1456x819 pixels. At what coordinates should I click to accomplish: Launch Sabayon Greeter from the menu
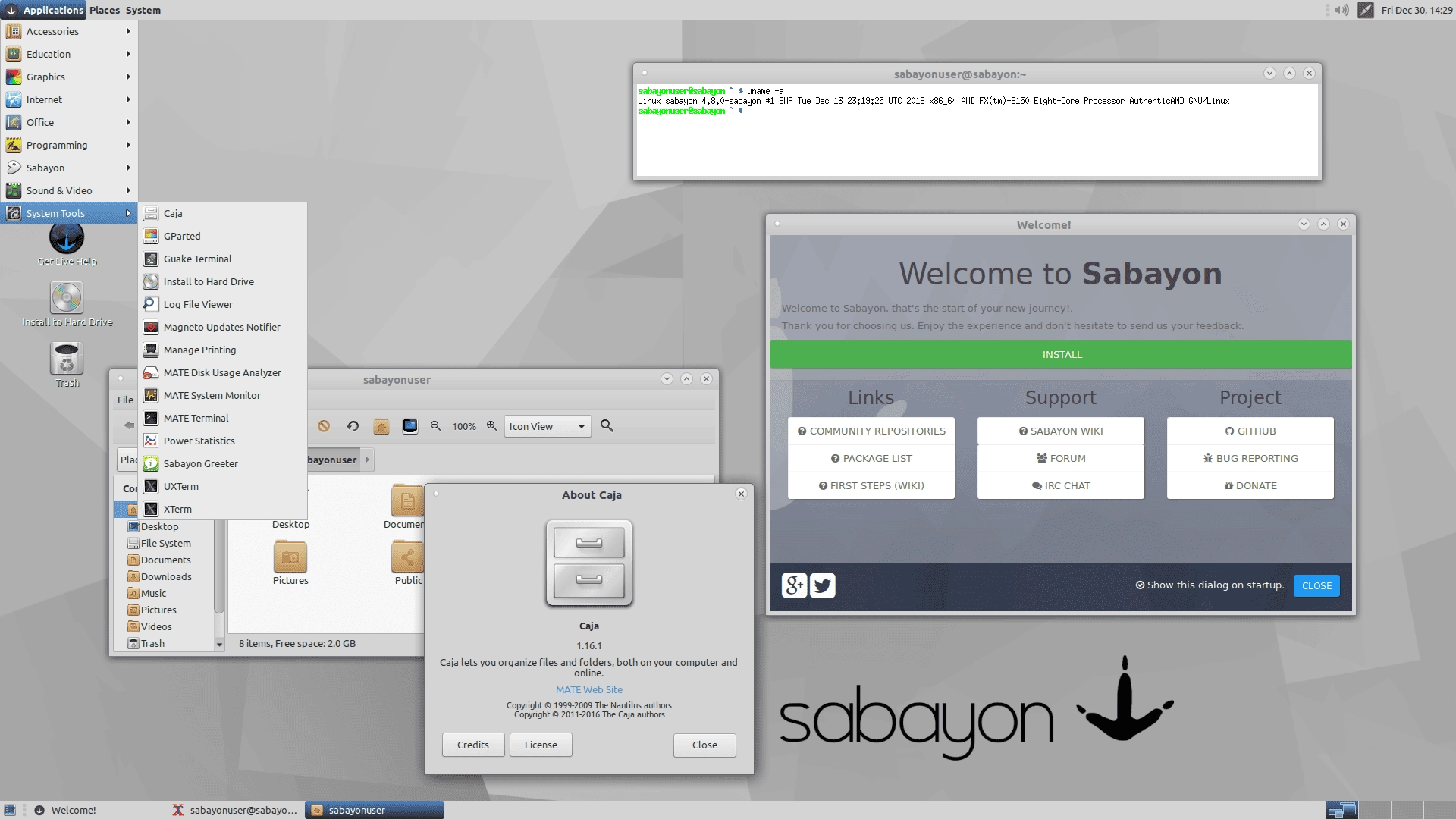tap(222, 463)
